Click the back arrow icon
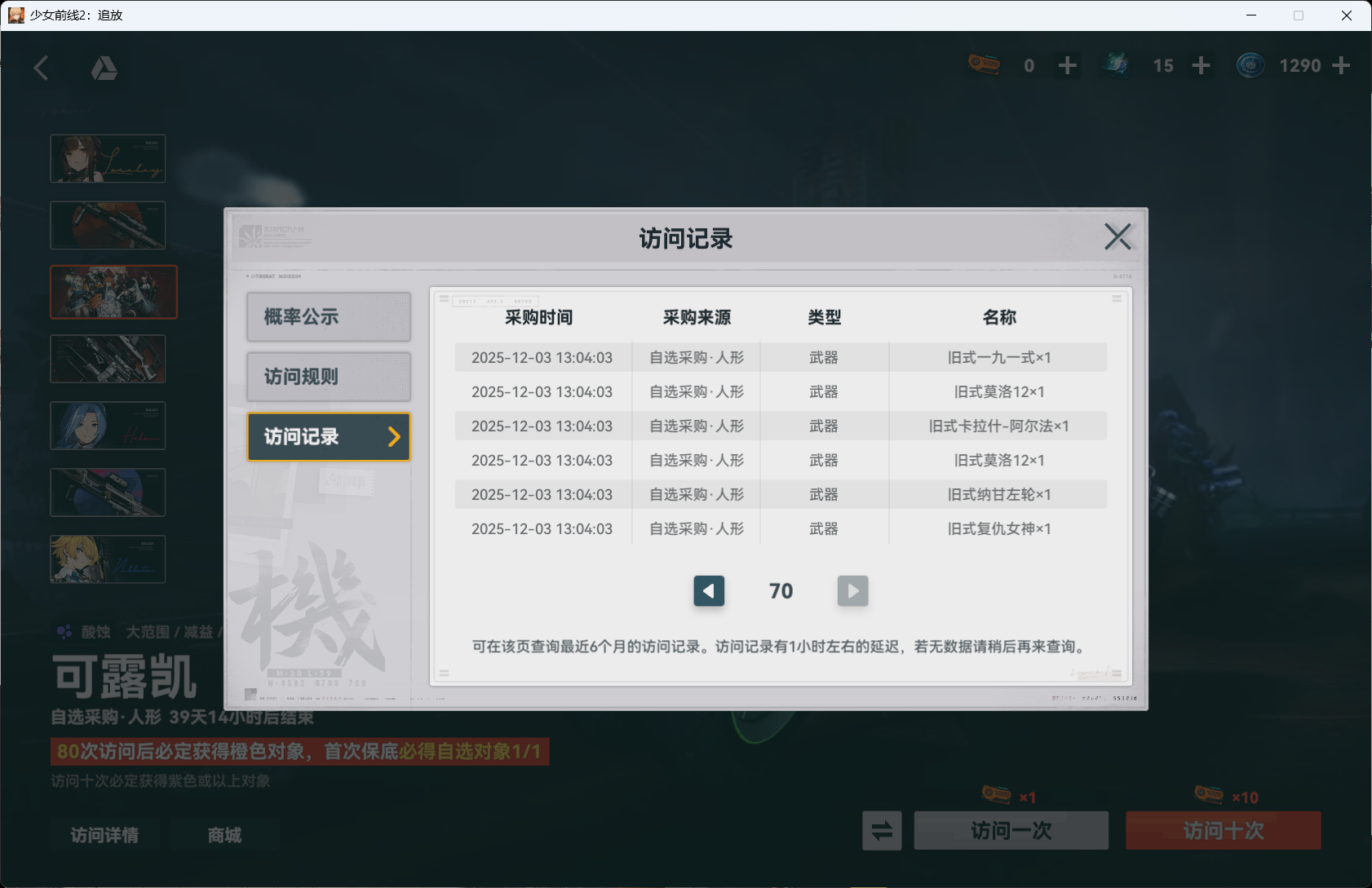The image size is (1372, 888). (42, 68)
